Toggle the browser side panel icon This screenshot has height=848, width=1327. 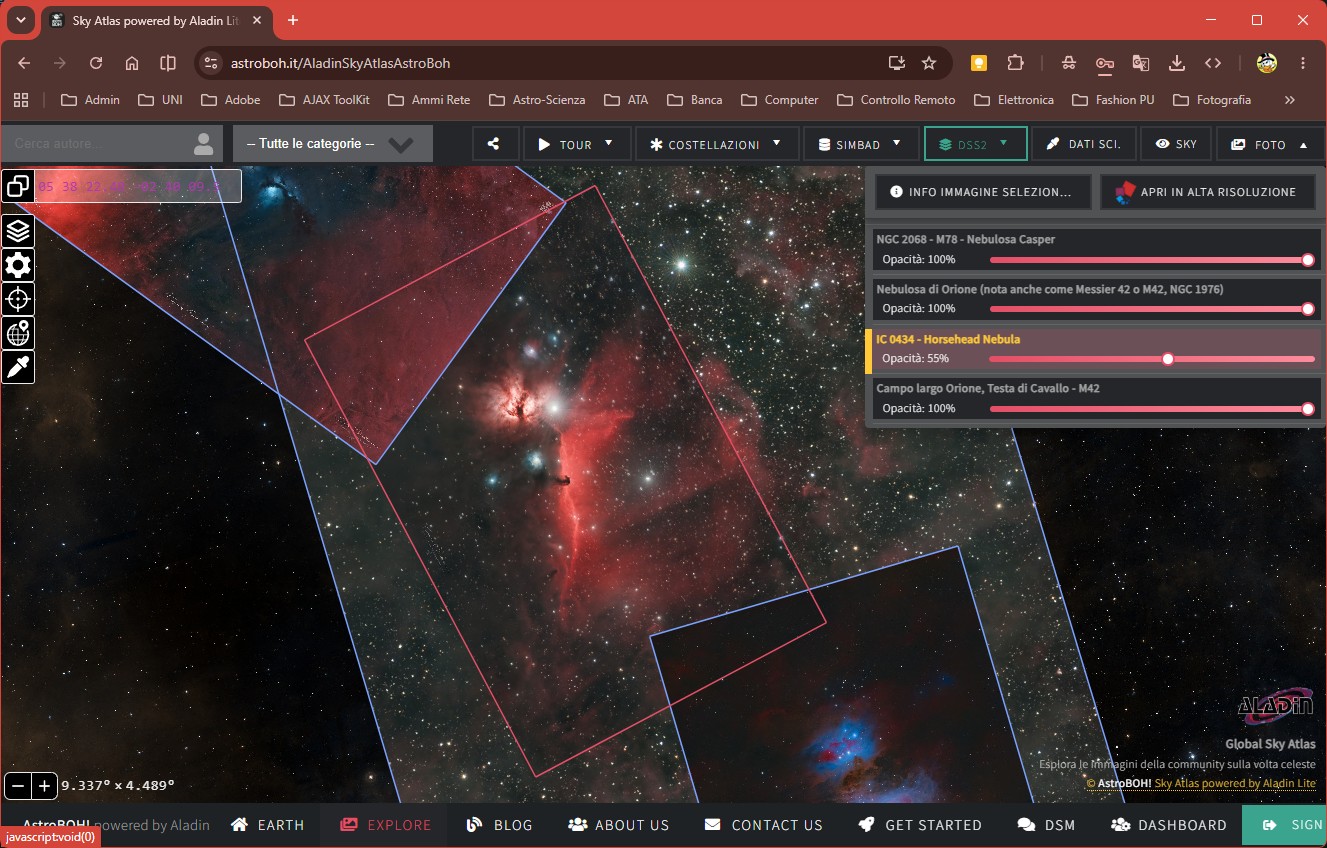point(168,63)
